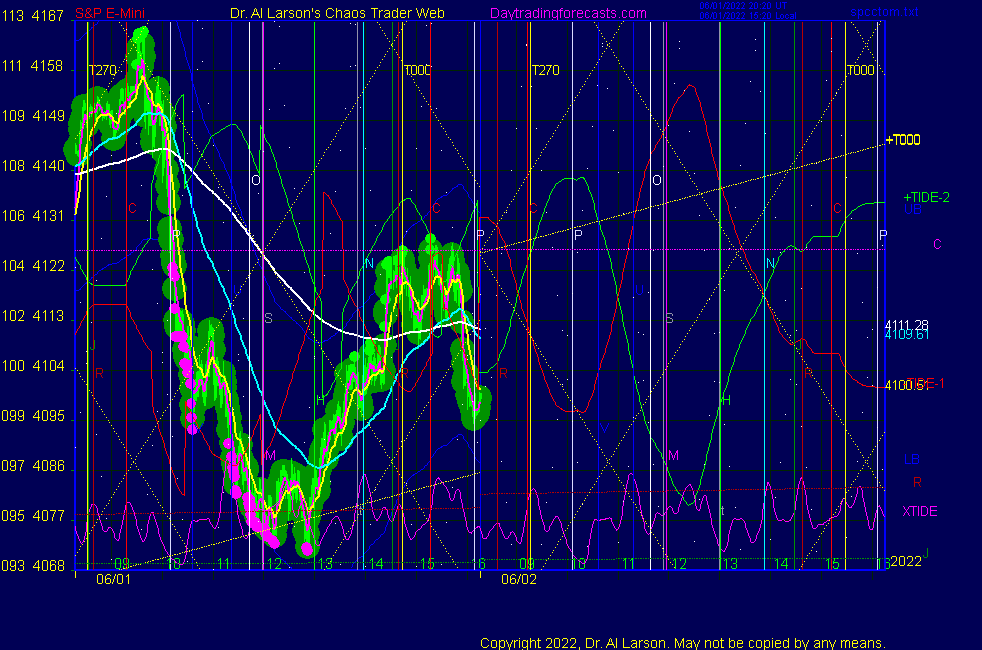The image size is (982, 650).
Task: Select the cyan 4109.61 price readout
Action: coord(907,335)
